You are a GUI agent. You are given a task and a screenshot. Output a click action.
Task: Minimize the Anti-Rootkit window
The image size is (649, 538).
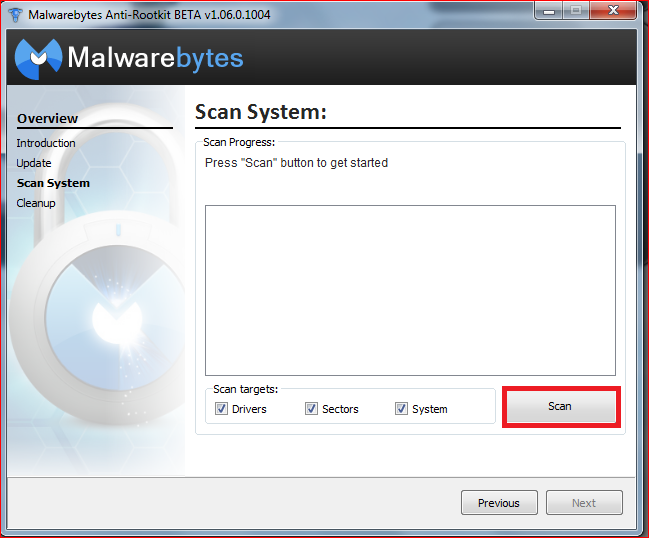549,10
